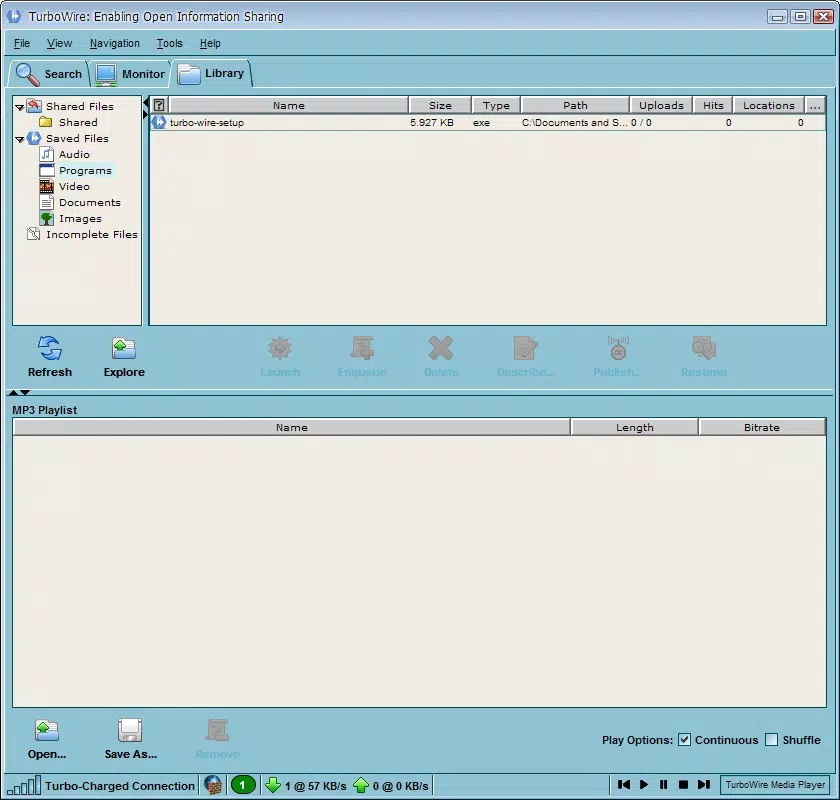Select Documents in Saved Files
The width and height of the screenshot is (840, 800).
pyautogui.click(x=89, y=203)
